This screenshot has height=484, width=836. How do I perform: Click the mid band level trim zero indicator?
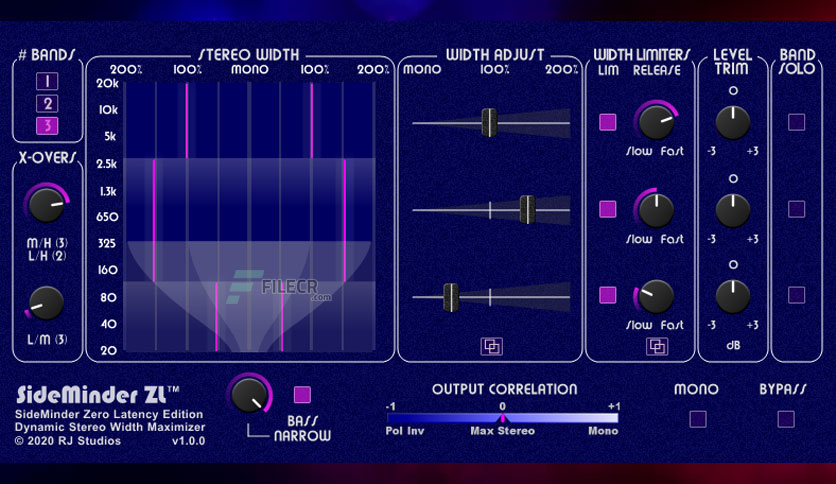[x=733, y=179]
